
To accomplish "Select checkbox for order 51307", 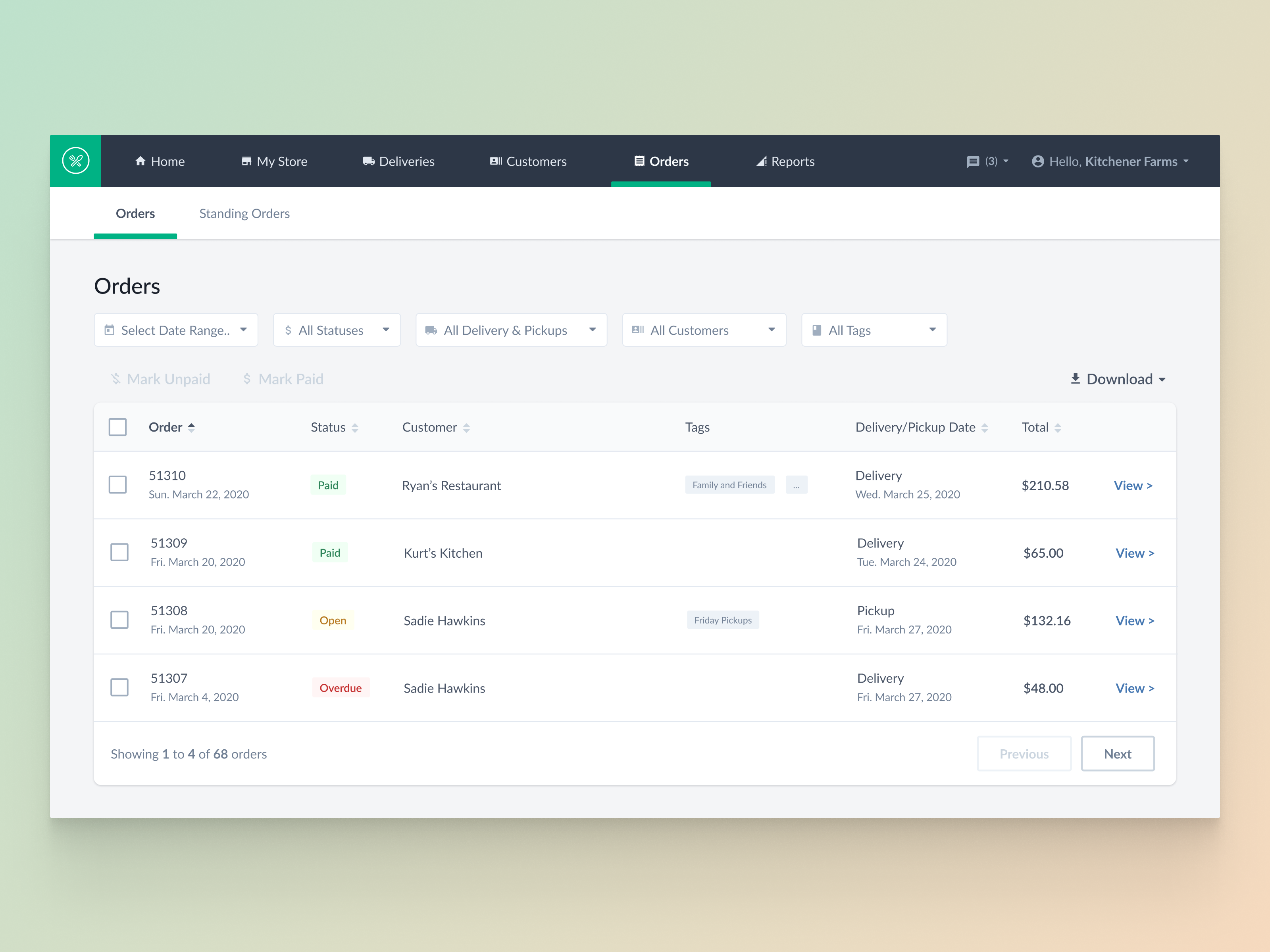I will [x=119, y=687].
